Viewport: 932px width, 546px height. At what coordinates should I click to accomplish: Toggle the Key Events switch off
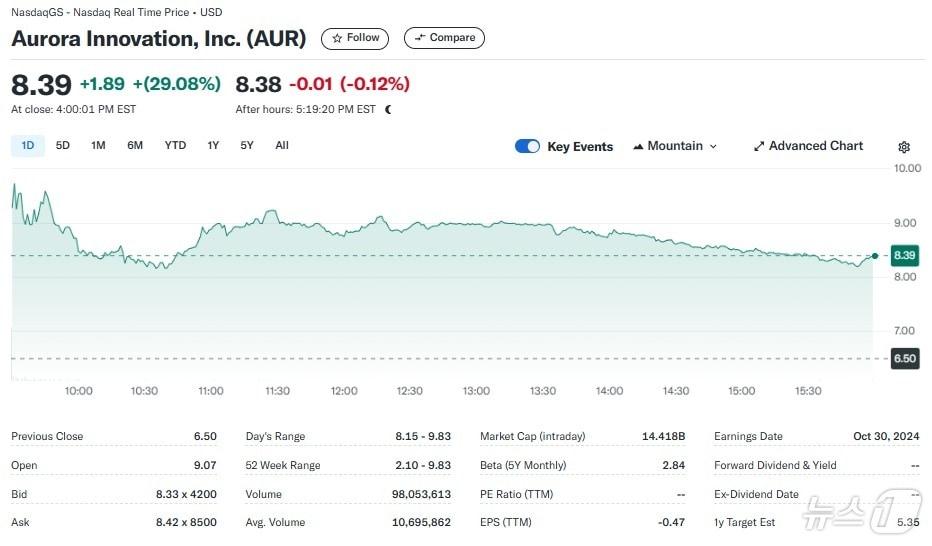527,146
